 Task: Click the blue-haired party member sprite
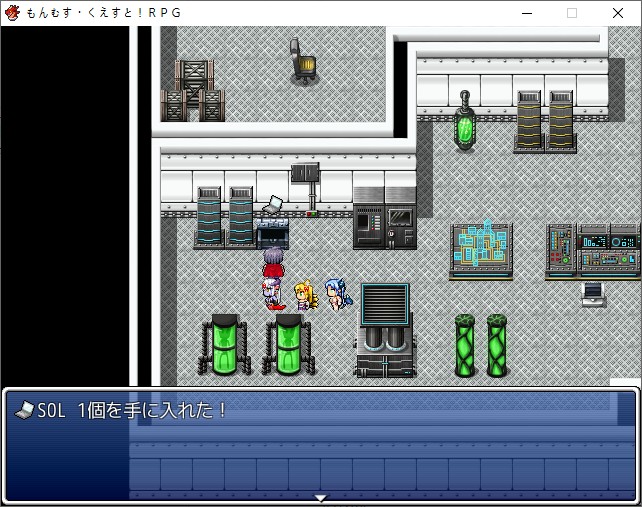pos(338,294)
